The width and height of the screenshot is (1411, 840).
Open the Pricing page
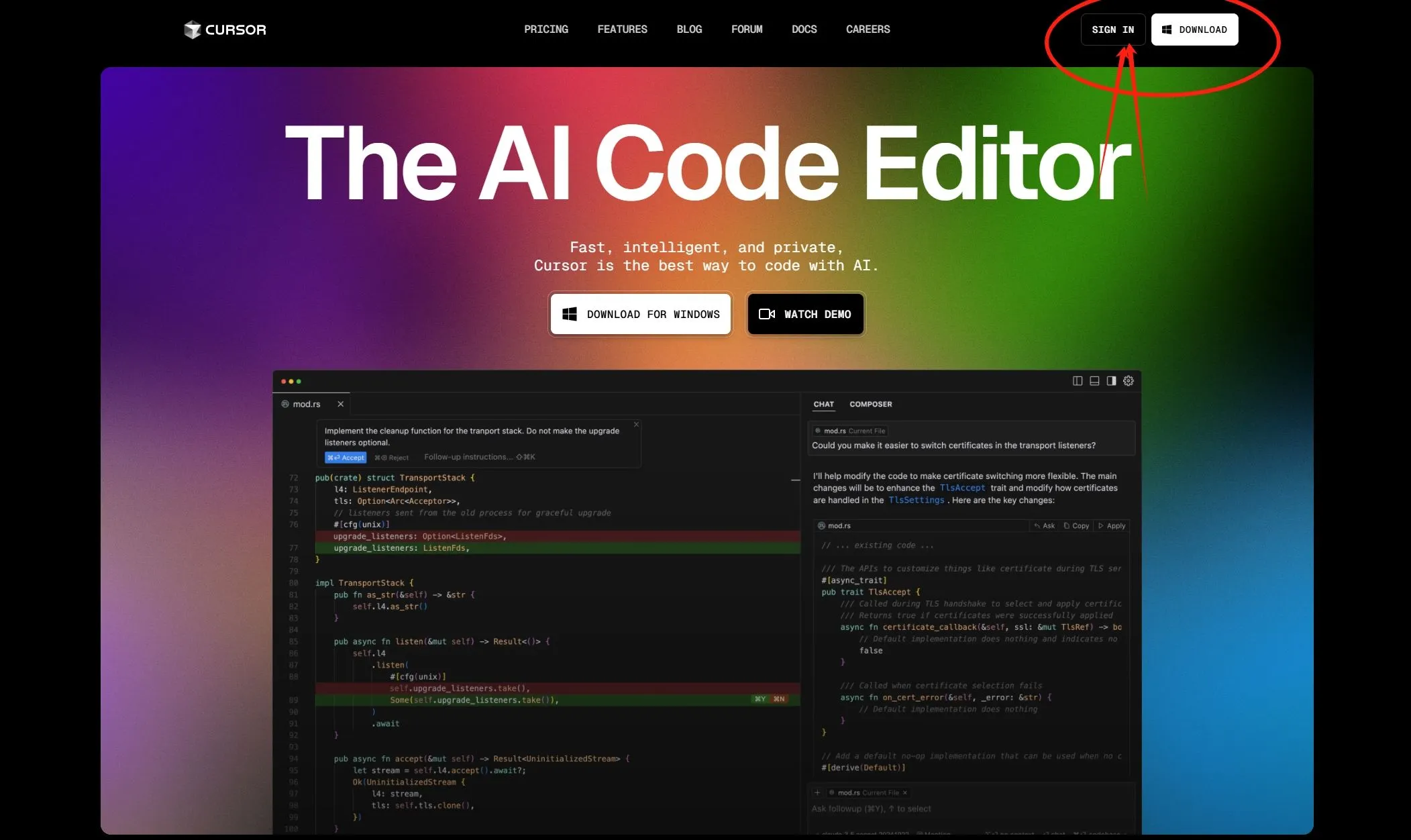pos(546,30)
